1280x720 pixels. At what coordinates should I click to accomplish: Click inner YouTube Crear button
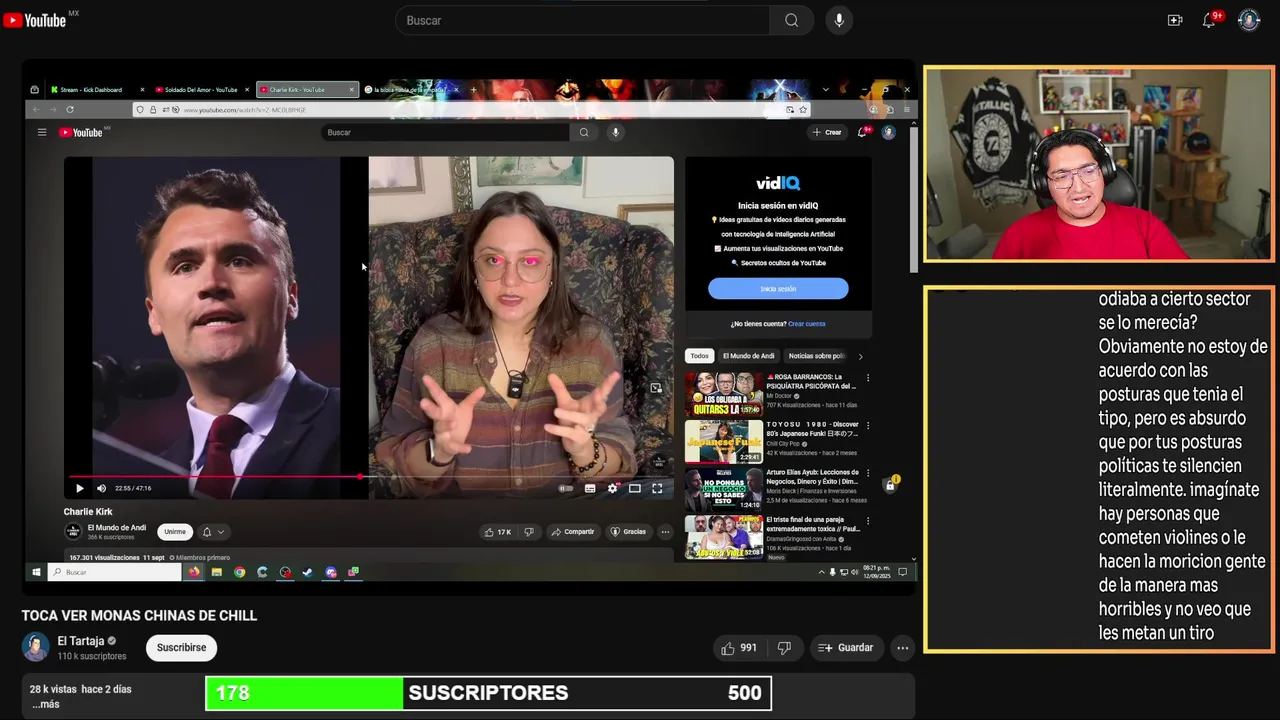tap(827, 132)
